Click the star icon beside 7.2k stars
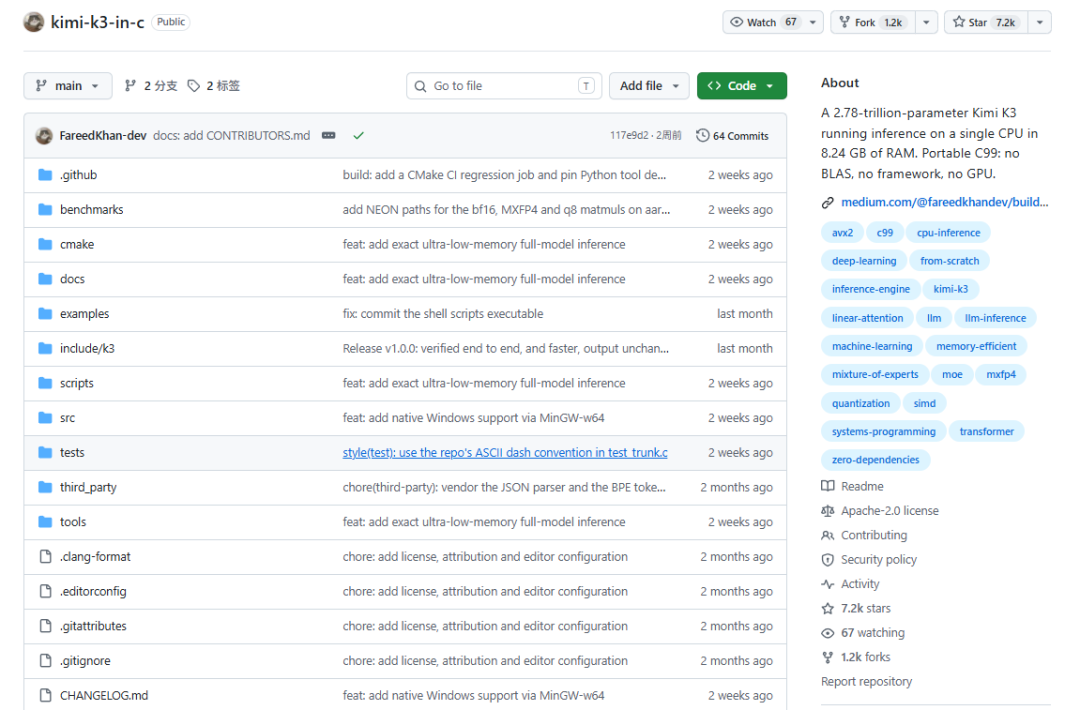Image resolution: width=1080 pixels, height=710 pixels. 828,608
